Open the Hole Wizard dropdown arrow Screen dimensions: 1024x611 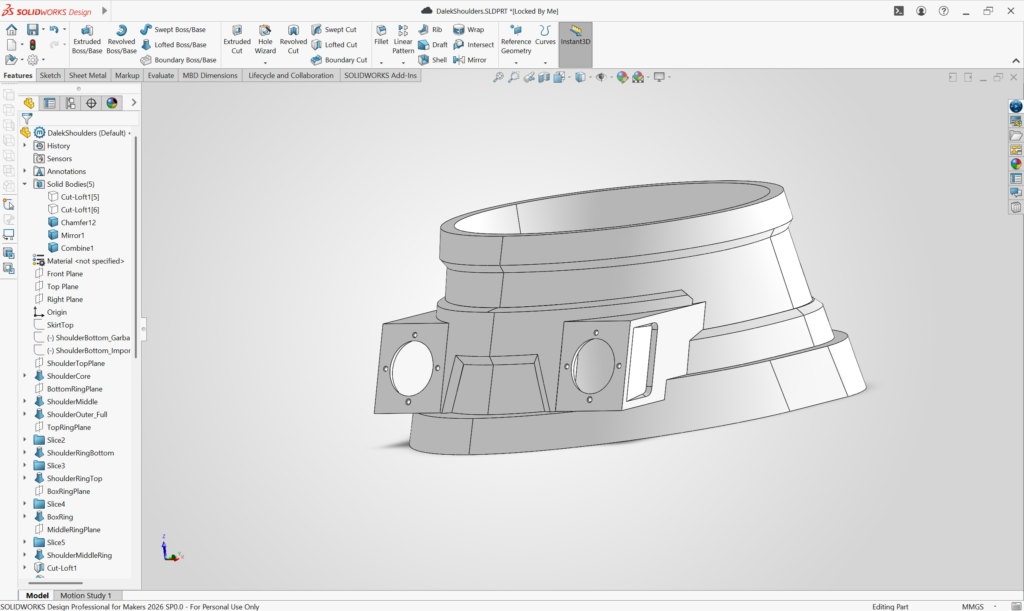(x=265, y=62)
